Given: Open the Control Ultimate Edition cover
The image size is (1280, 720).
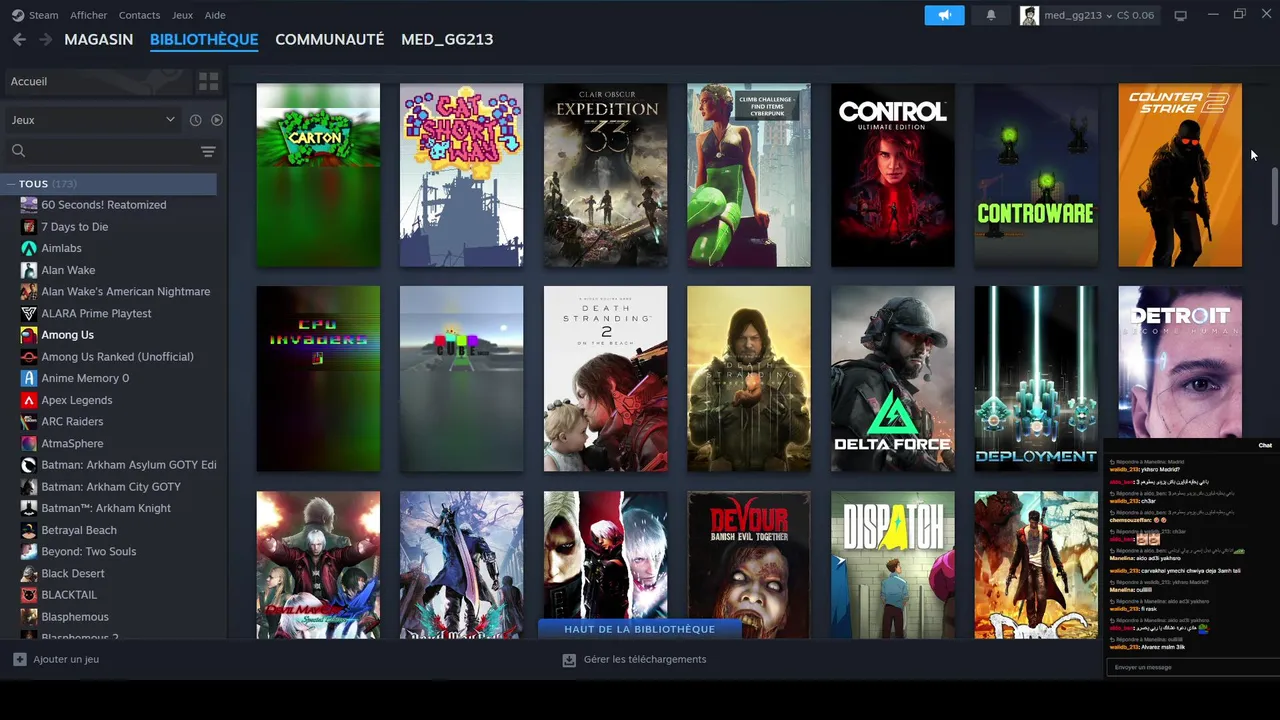Looking at the screenshot, I should pos(892,175).
